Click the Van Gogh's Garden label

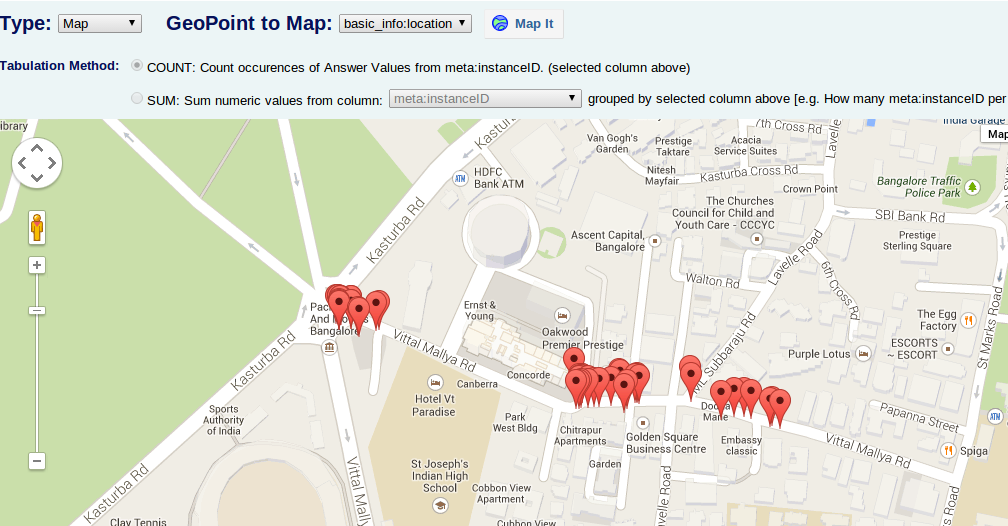[x=612, y=143]
